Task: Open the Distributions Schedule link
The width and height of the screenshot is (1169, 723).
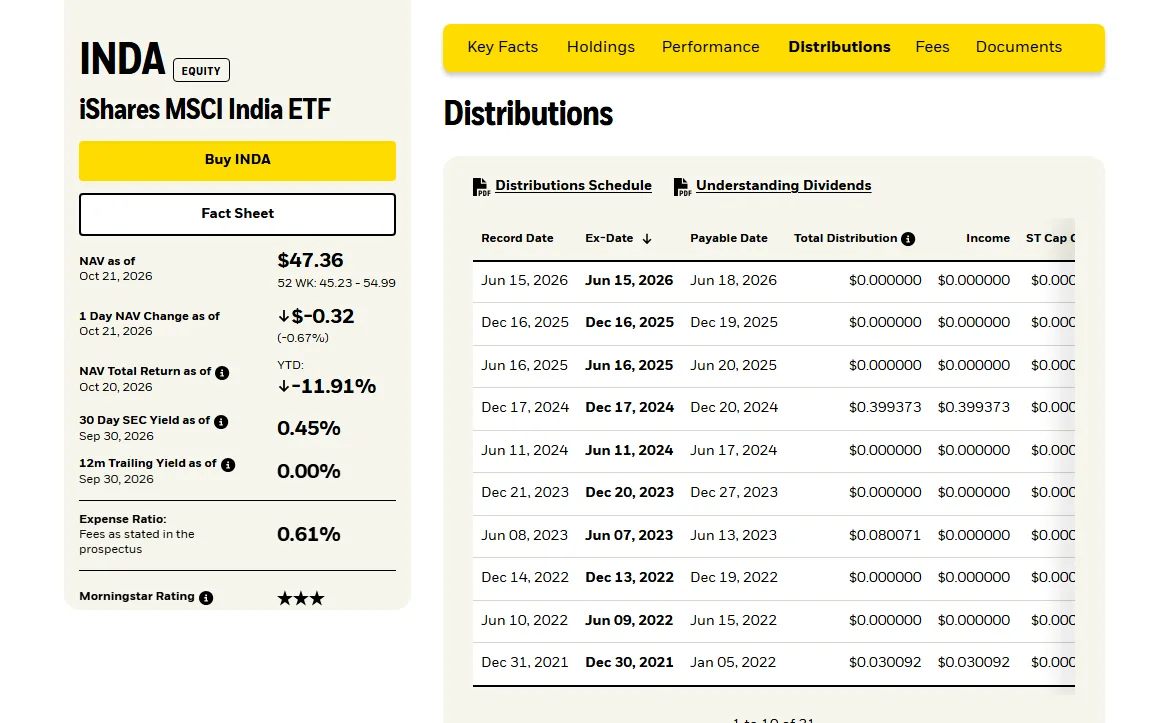Action: point(573,186)
